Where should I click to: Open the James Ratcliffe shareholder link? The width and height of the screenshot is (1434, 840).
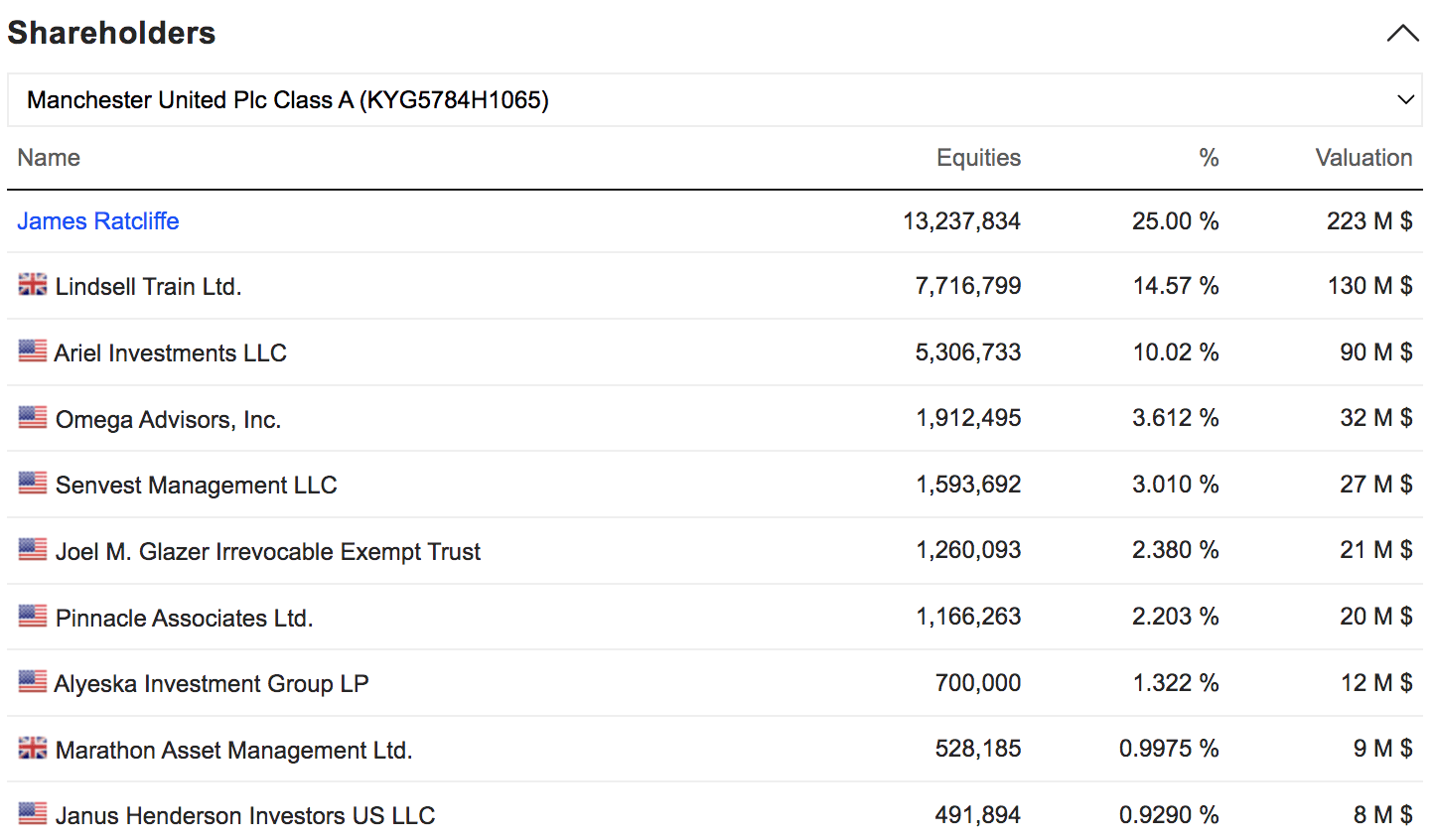pyautogui.click(x=98, y=221)
